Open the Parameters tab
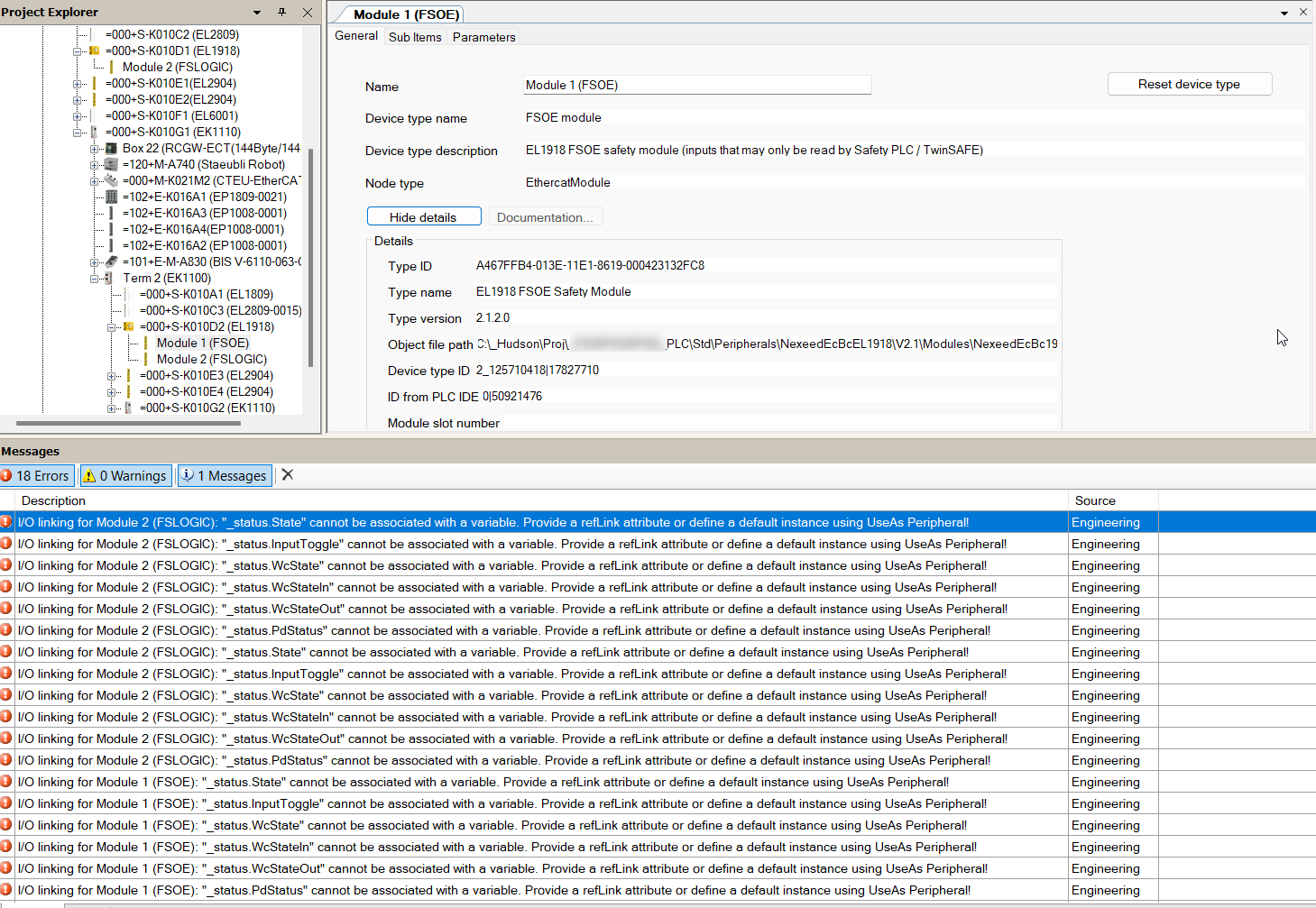1316x908 pixels. pos(483,37)
